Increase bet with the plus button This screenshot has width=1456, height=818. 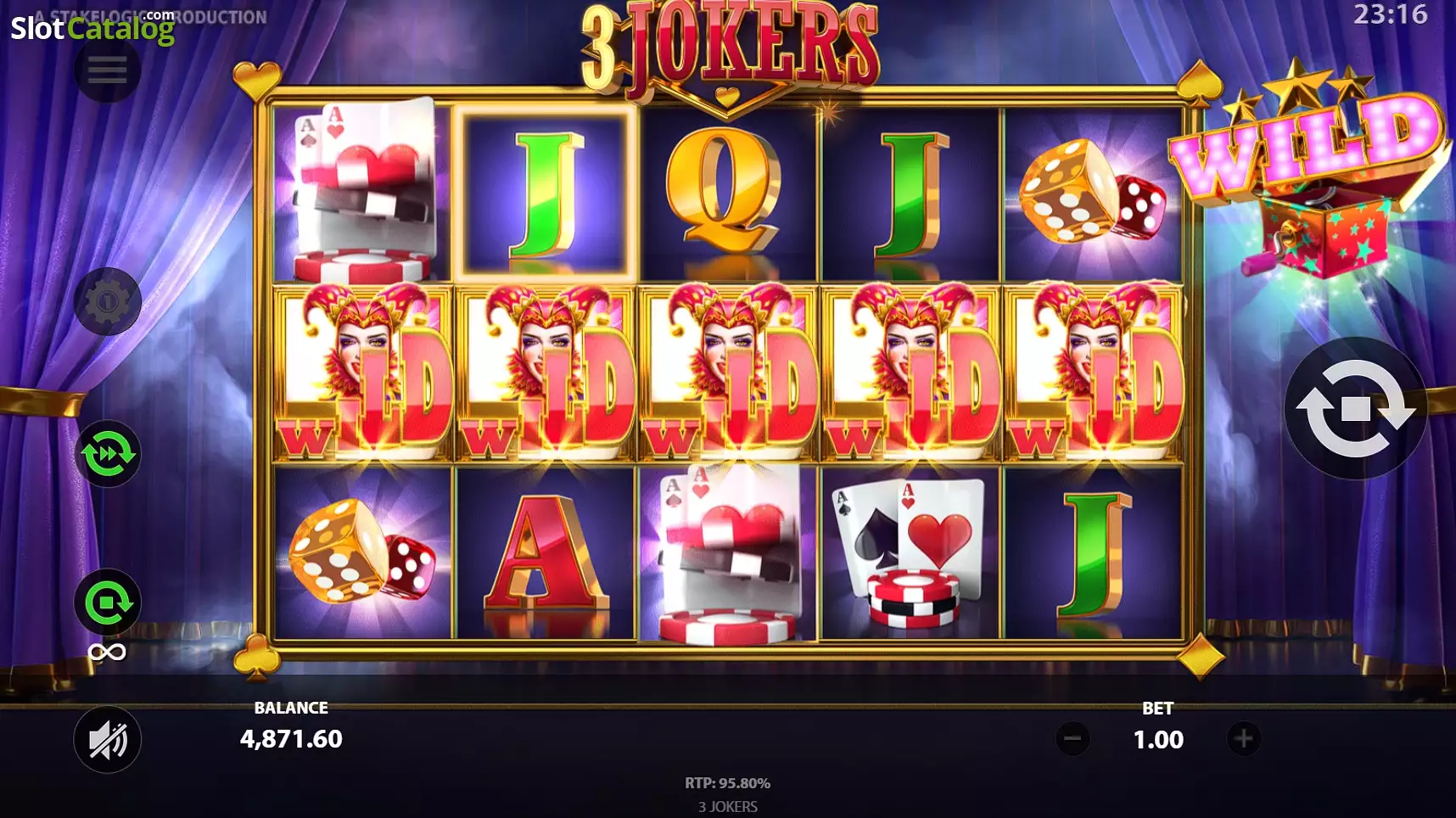click(1244, 739)
